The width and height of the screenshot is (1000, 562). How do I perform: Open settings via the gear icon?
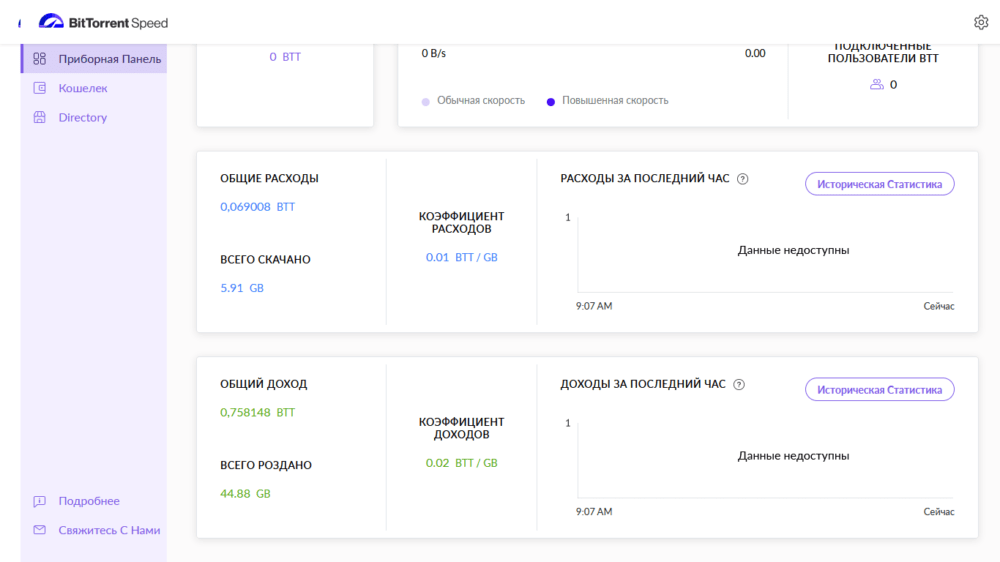pos(980,22)
